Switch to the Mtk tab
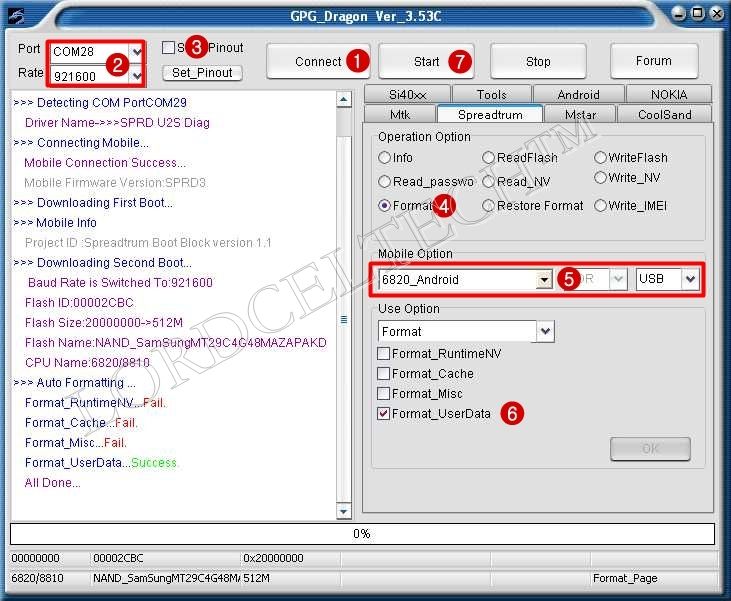 click(400, 115)
